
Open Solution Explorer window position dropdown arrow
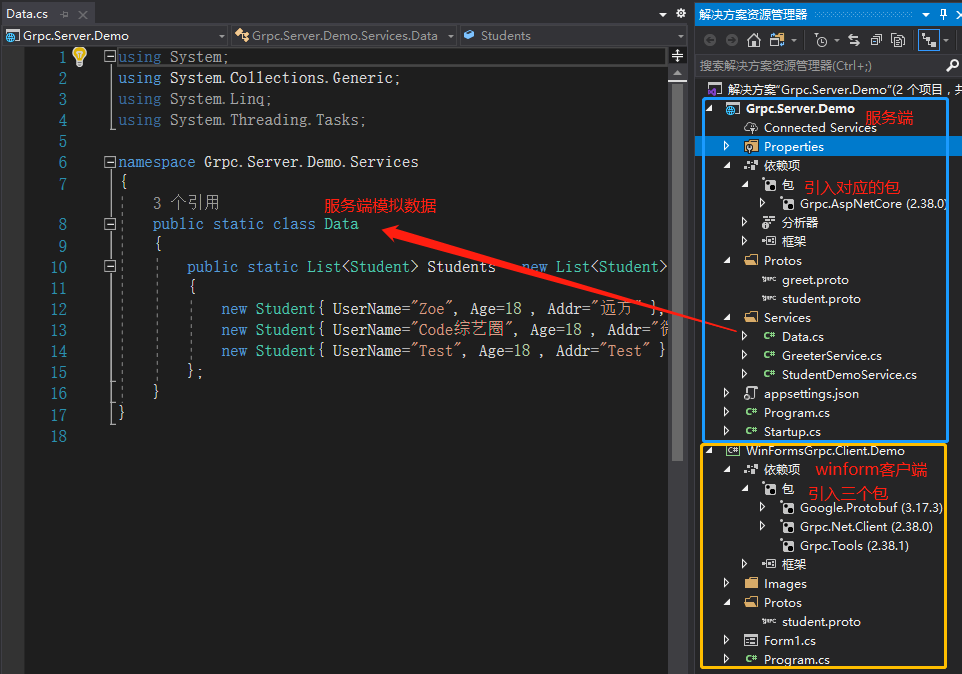click(x=926, y=15)
